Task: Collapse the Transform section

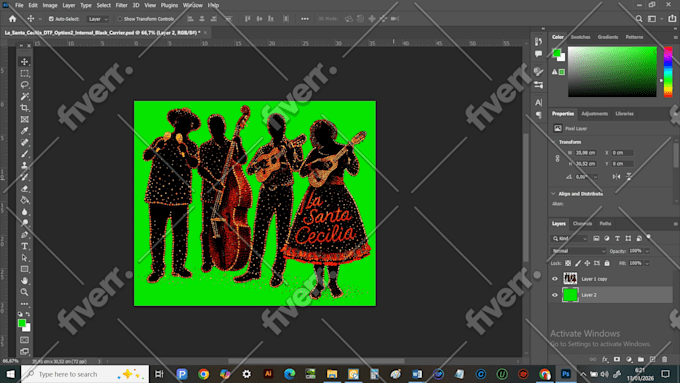Action: point(554,142)
